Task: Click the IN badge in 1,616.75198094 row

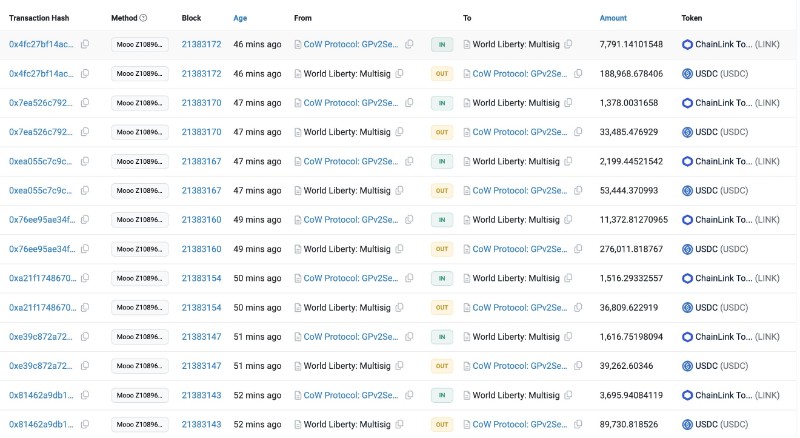Action: [x=442, y=337]
